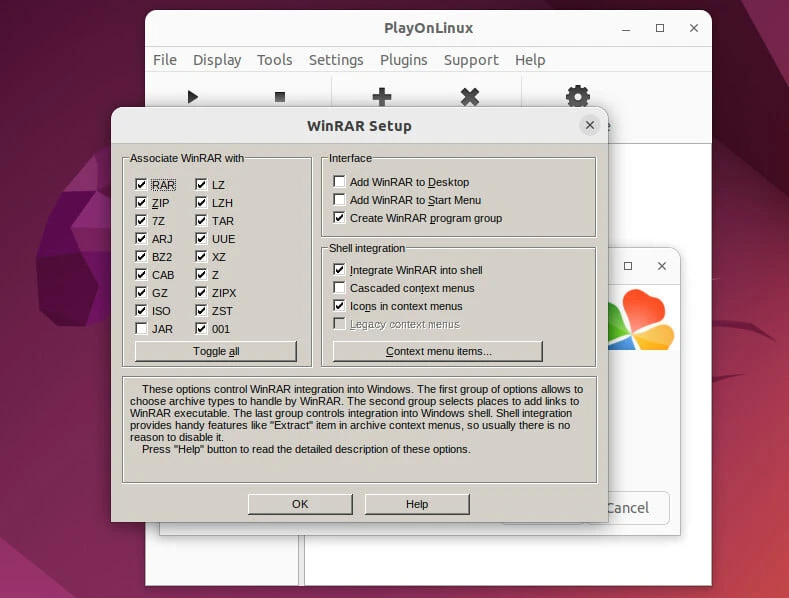Viewport: 789px width, 598px height.
Task: Open the File menu
Action: [x=165, y=60]
